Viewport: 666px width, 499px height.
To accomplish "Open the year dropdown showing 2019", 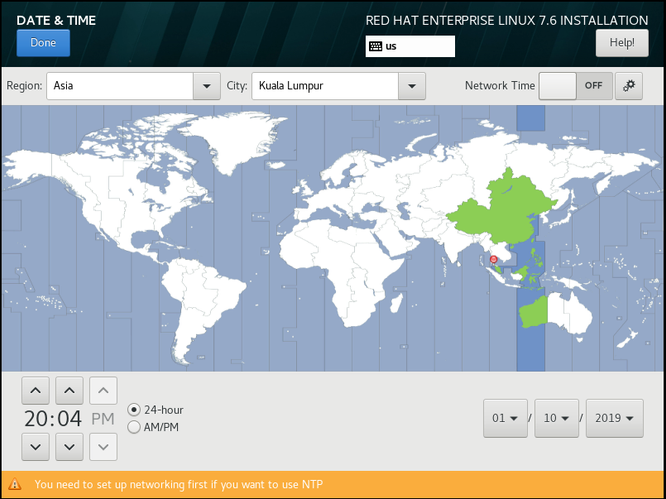I will pos(615,418).
